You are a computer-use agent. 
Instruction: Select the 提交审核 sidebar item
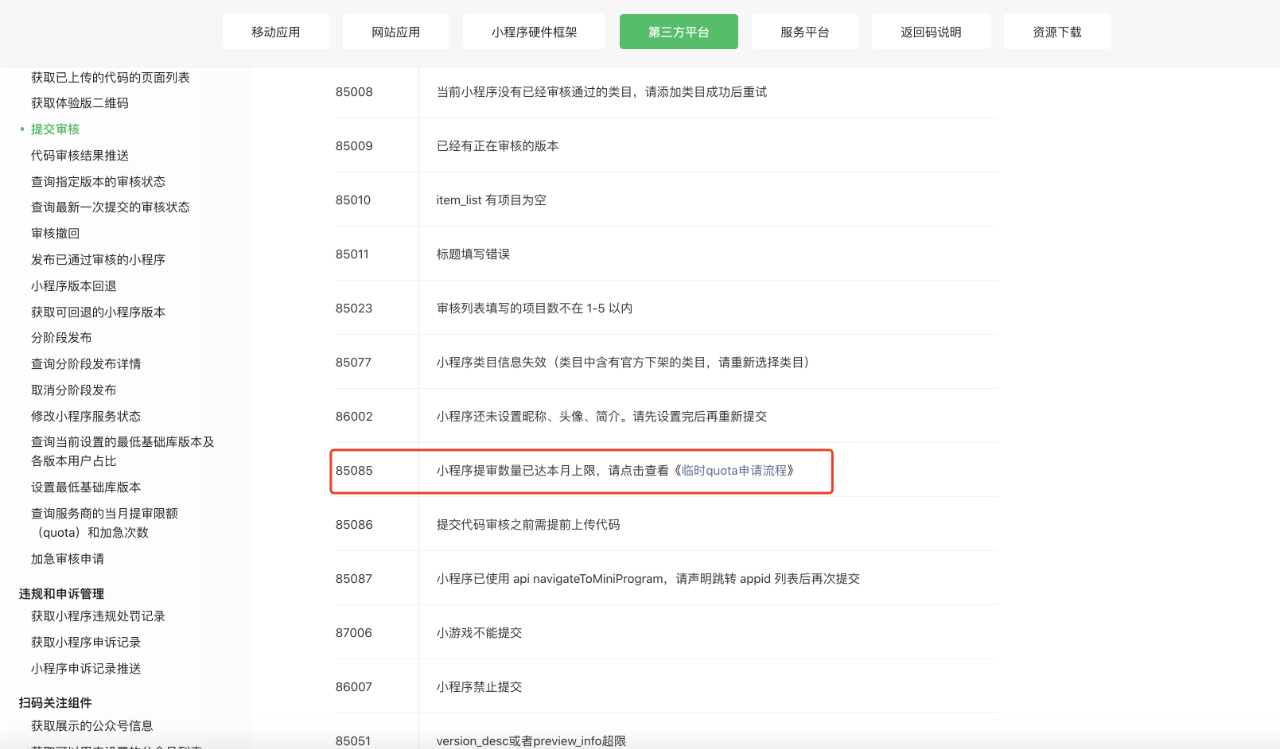pyautogui.click(x=55, y=129)
